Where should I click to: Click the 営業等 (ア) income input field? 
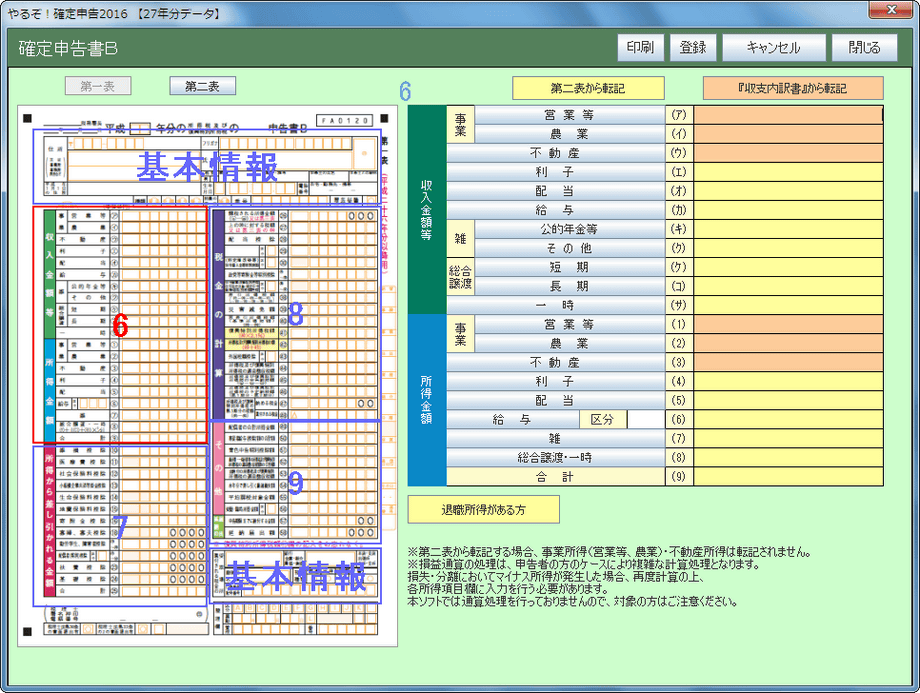(x=788, y=115)
